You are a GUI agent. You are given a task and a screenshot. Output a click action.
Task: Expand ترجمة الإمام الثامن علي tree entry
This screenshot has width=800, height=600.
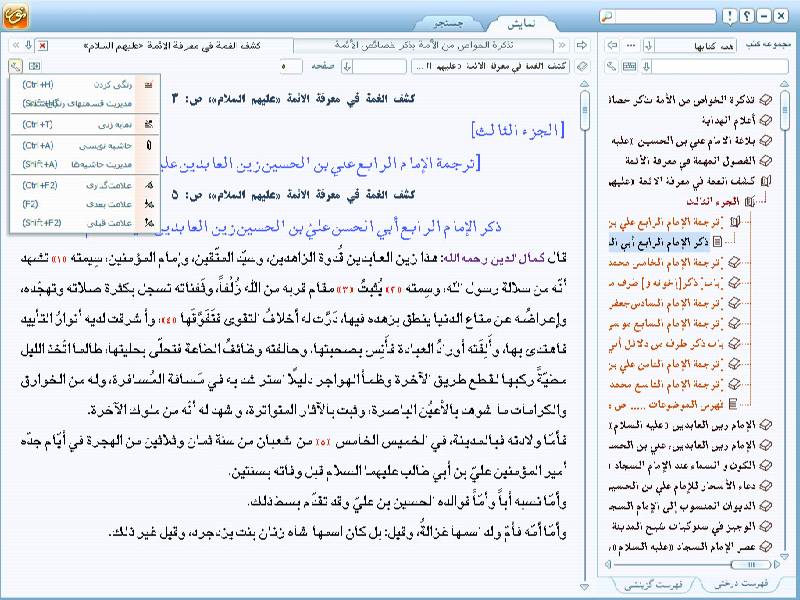734,364
